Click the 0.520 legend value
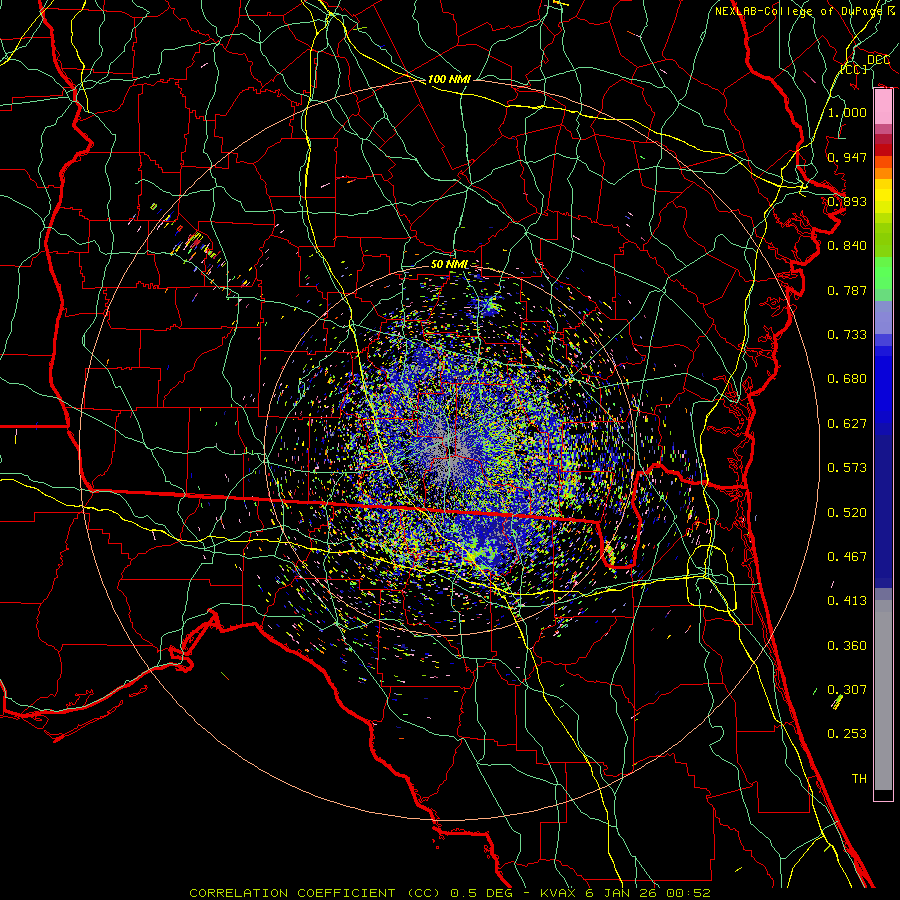This screenshot has height=900, width=900. click(847, 512)
